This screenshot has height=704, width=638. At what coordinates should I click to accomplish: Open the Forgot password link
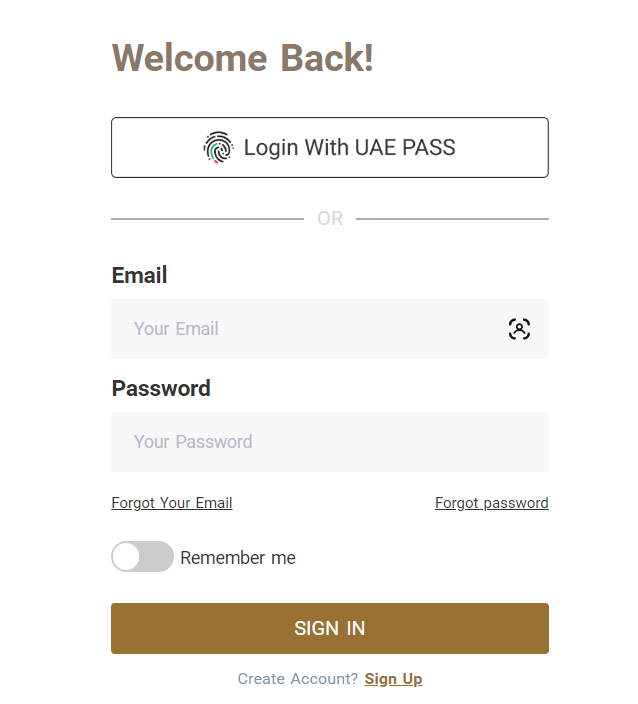click(x=491, y=503)
